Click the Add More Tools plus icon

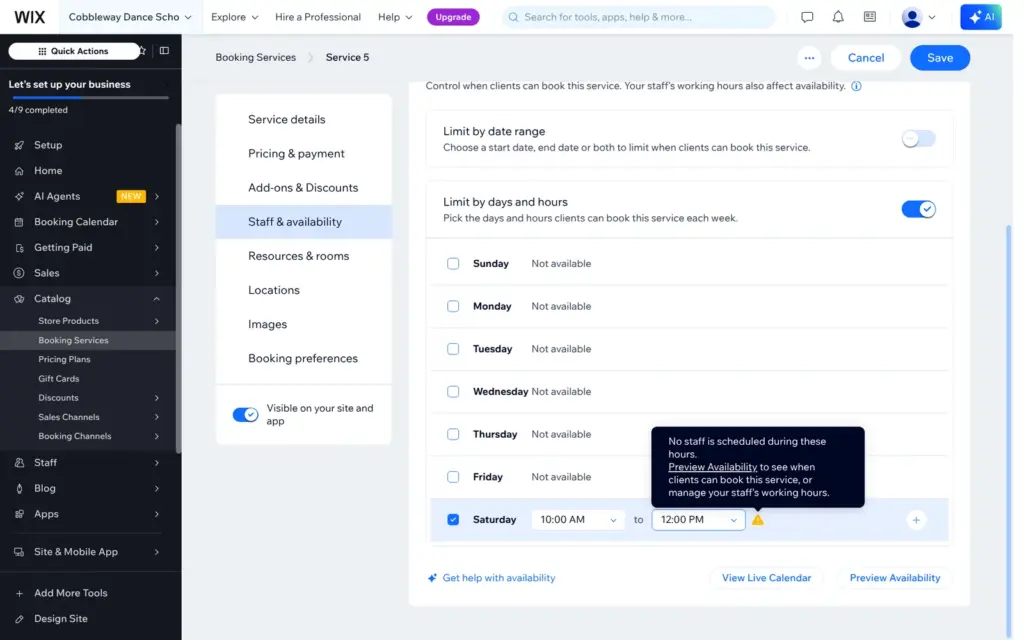click(x=19, y=593)
